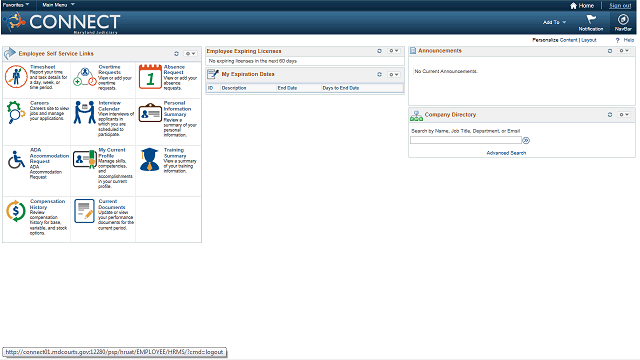640x360 pixels.
Task: Open My Expiration Dates settings dropdown
Action: 393,74
